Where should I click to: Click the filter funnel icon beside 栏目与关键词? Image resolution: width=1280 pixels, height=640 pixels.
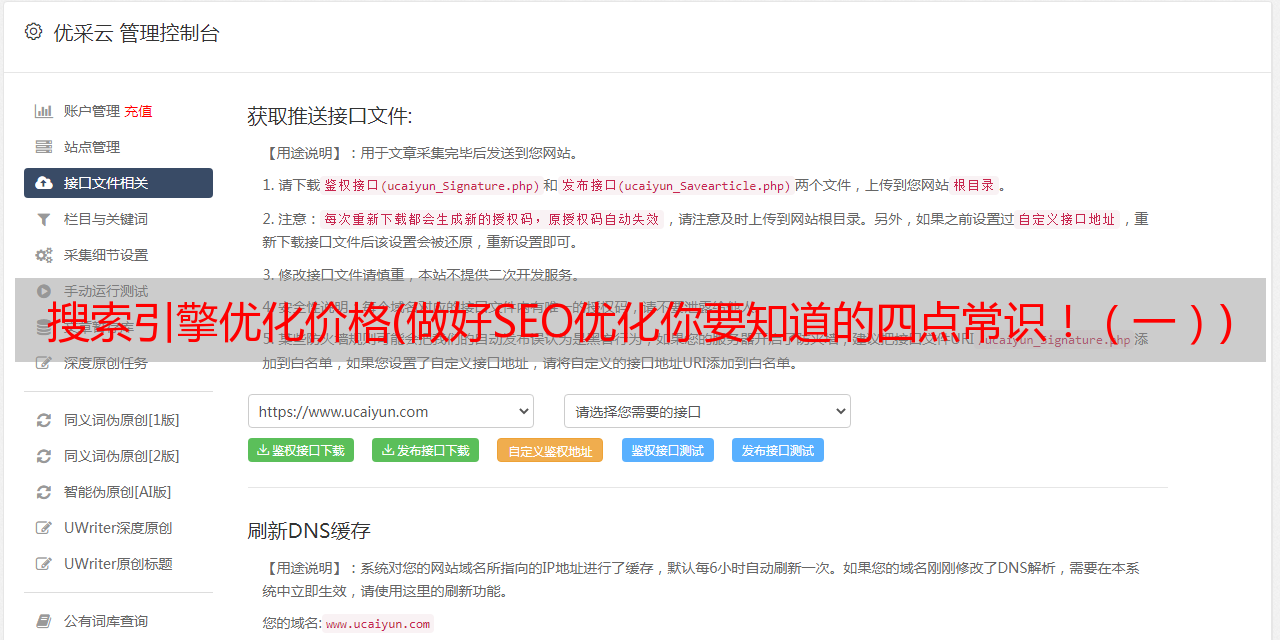pos(44,219)
